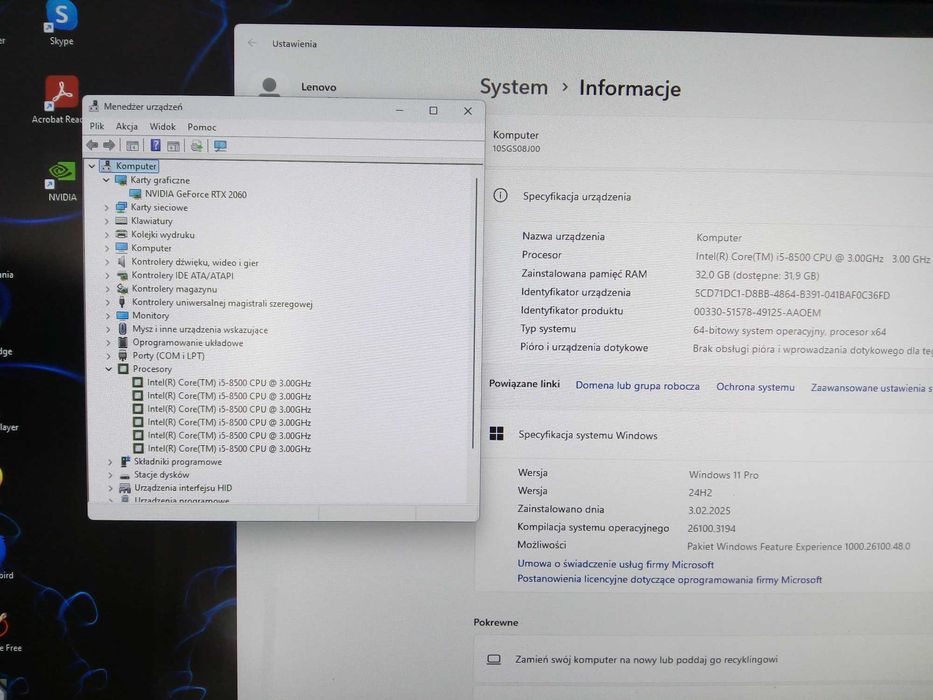Click the blue Help toolbar icon
Image resolution: width=933 pixels, height=700 pixels.
click(155, 145)
